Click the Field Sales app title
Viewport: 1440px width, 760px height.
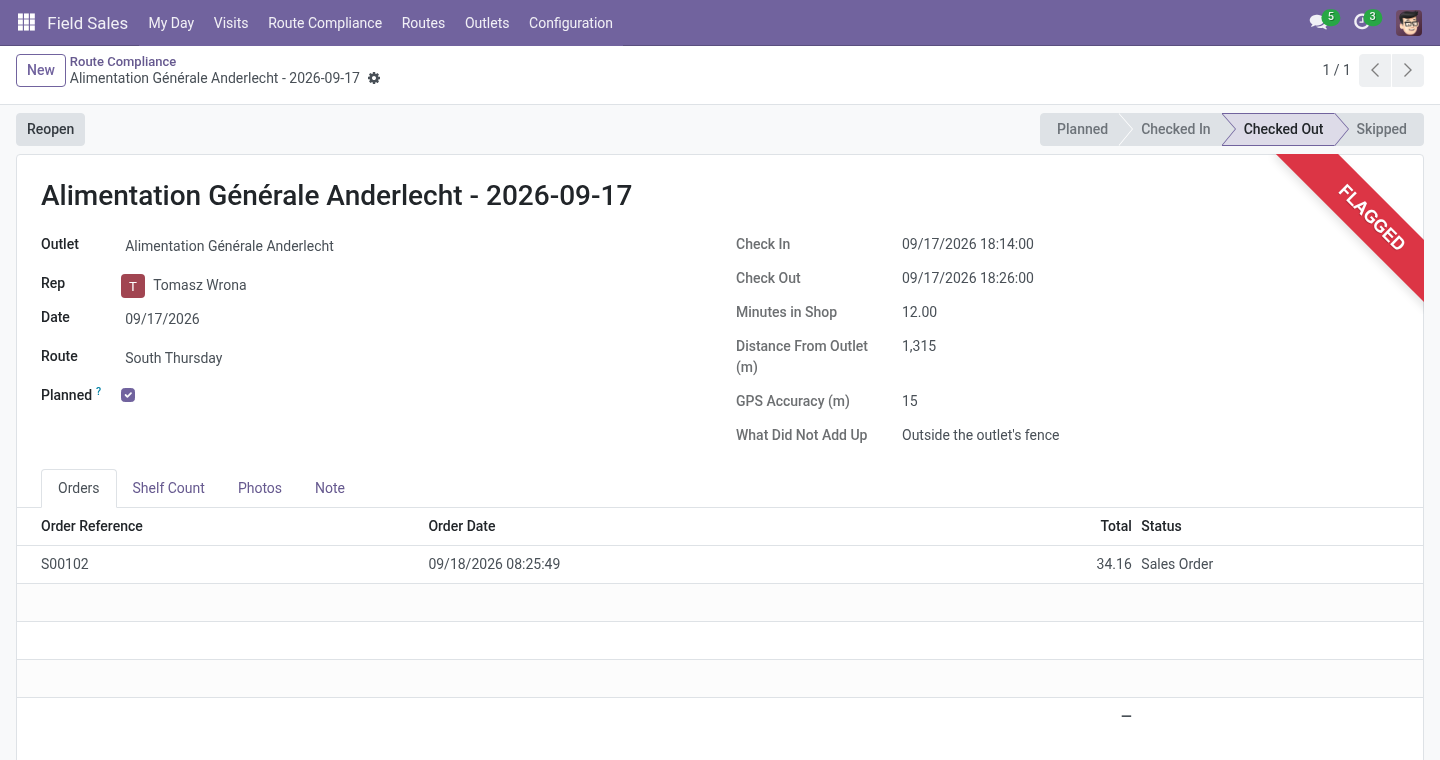tap(87, 22)
